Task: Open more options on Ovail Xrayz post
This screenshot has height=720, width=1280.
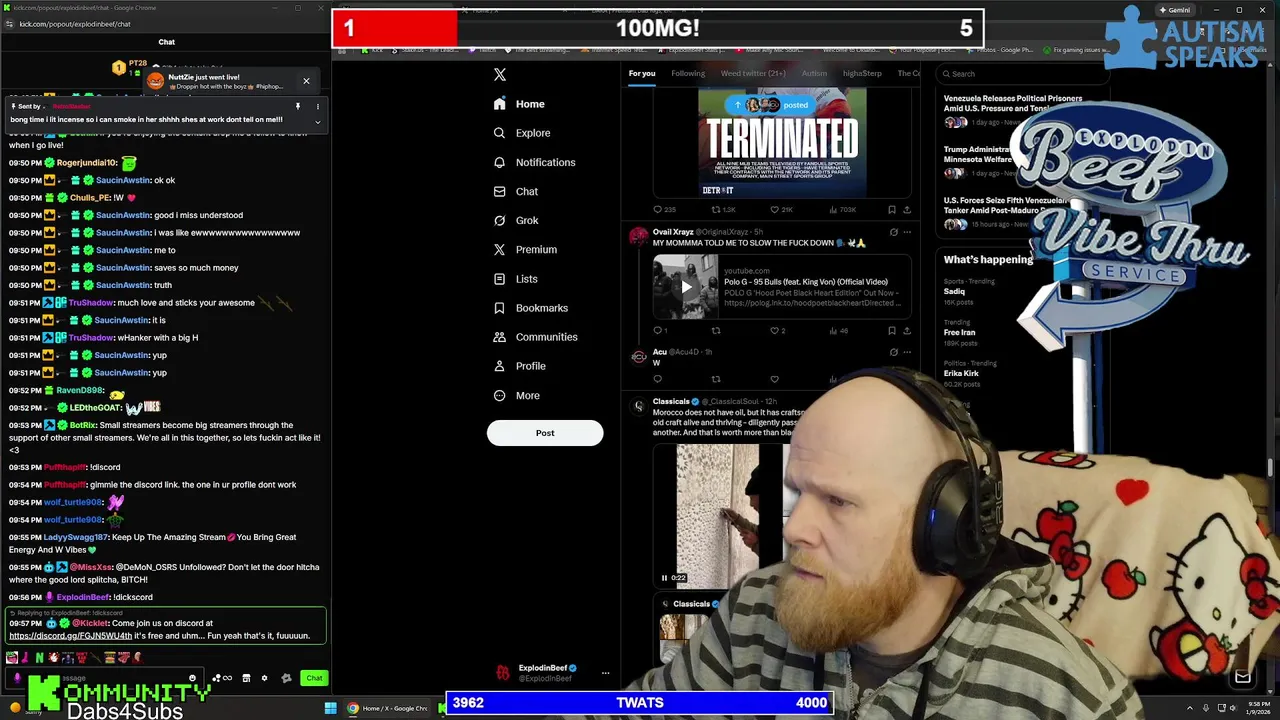Action: pyautogui.click(x=907, y=232)
